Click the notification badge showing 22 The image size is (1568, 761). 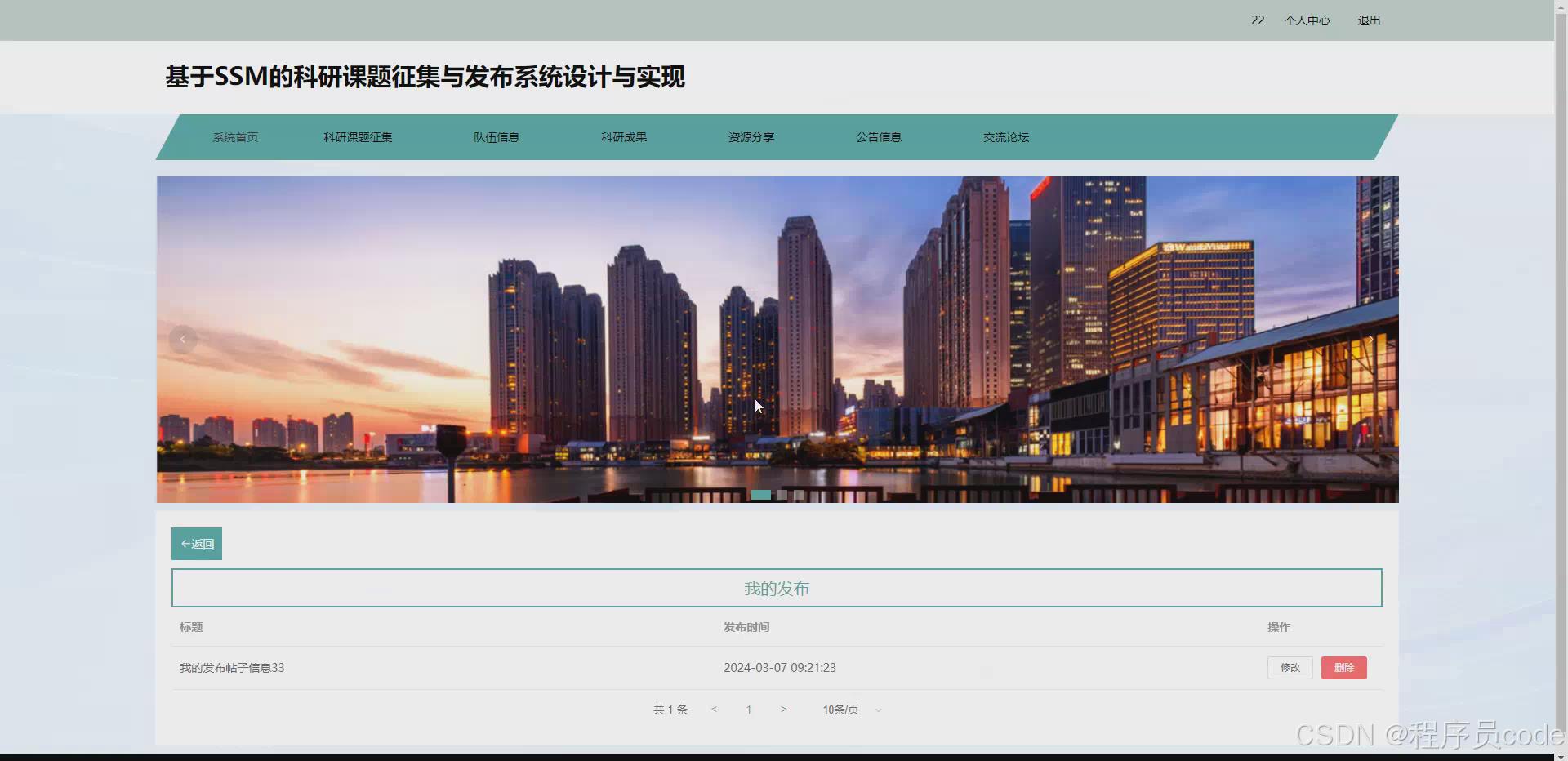(x=1258, y=20)
